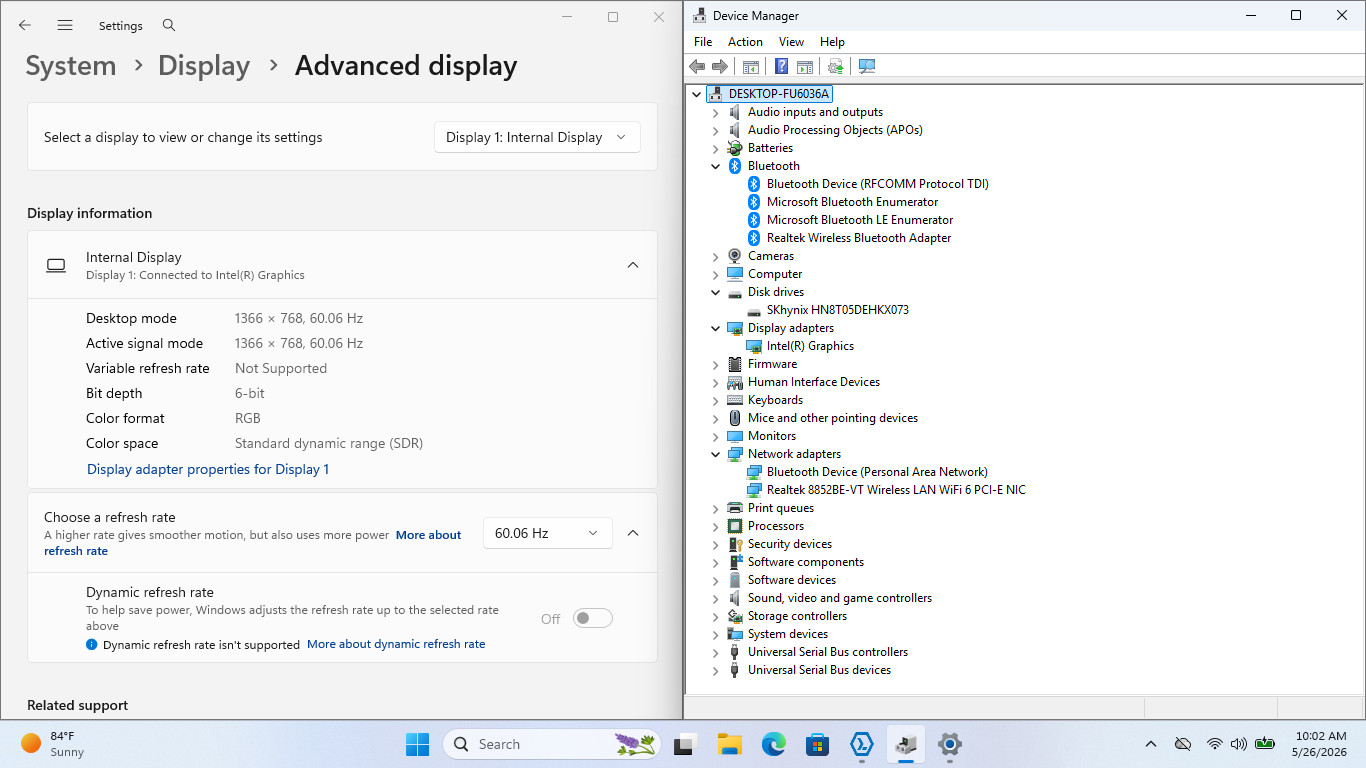Open the File menu in Device Manager
Screen dimensions: 1366x768
tap(703, 42)
